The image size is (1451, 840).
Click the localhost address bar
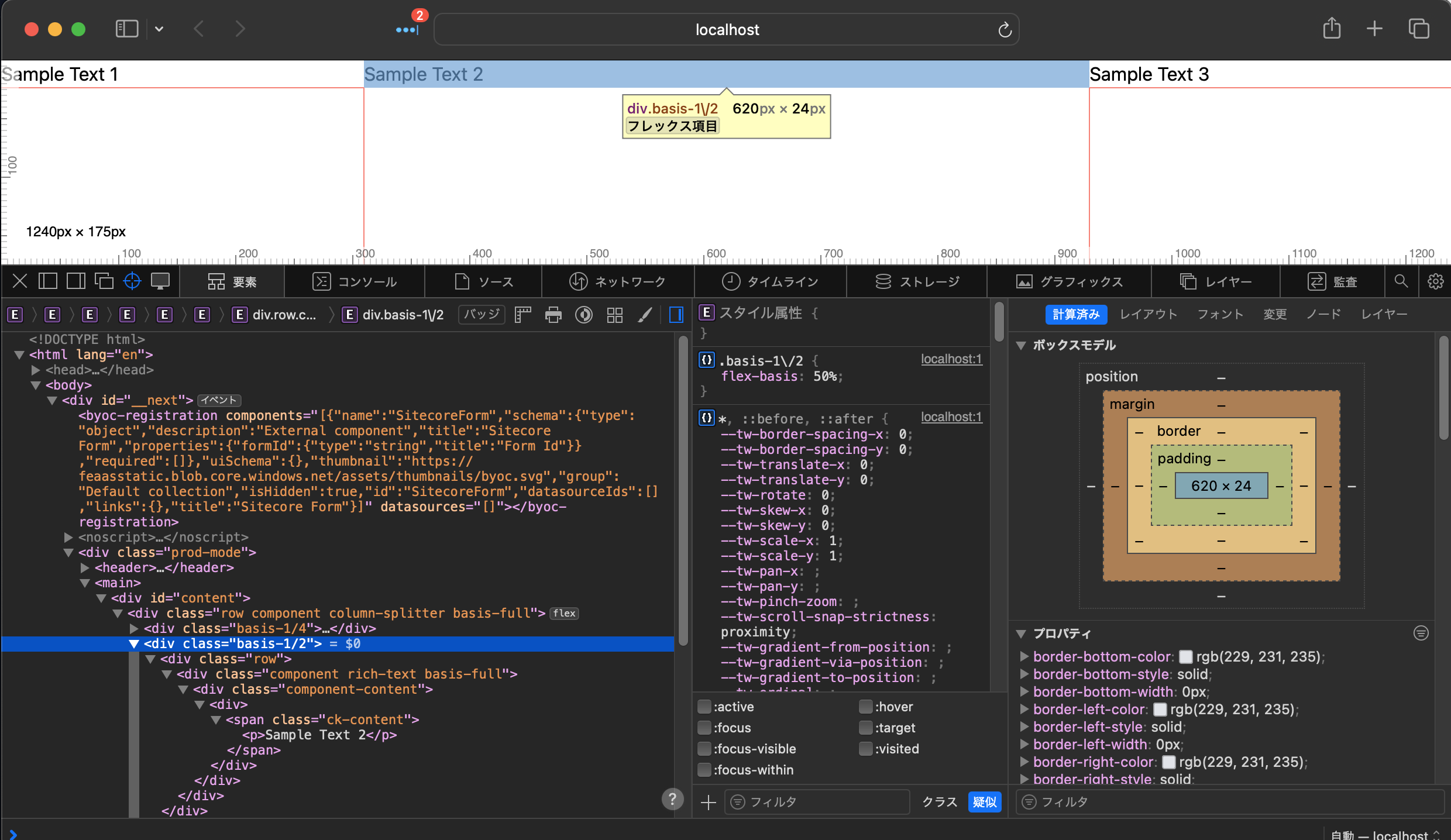727,29
